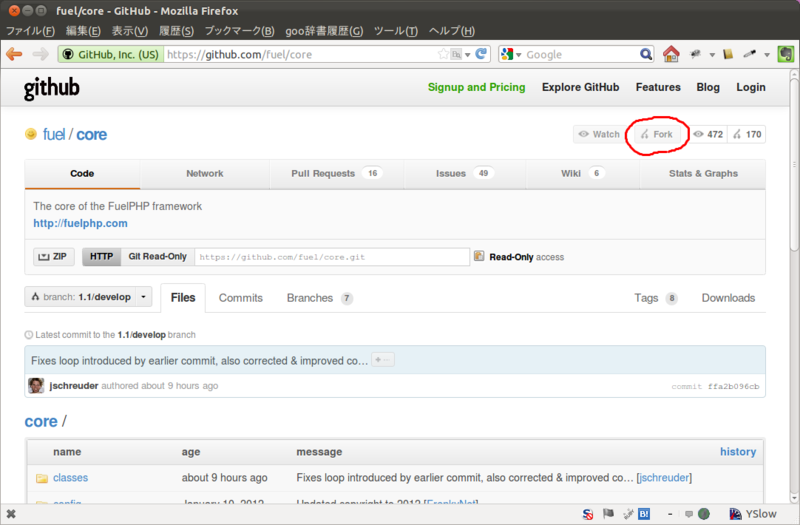The width and height of the screenshot is (800, 525).
Task: Click the search magnifier in the Google box
Action: pyautogui.click(x=646, y=54)
